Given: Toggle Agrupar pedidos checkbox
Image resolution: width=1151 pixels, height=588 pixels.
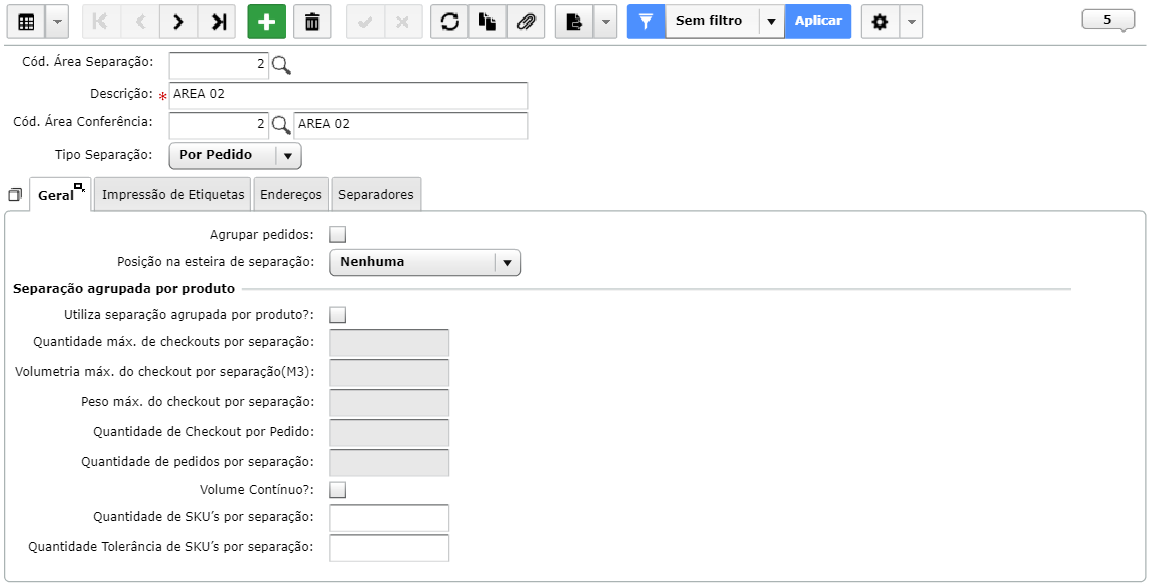Looking at the screenshot, I should pos(338,235).
